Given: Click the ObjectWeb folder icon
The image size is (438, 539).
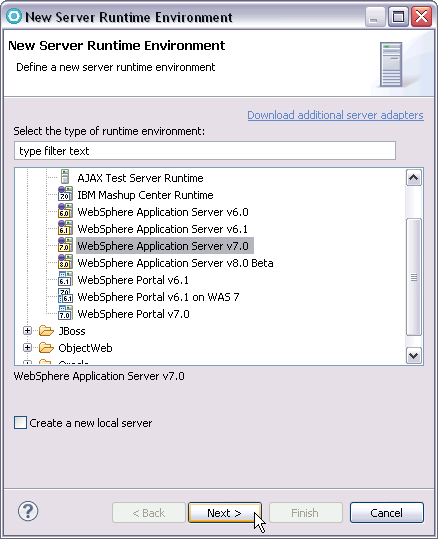Looking at the screenshot, I should tap(46, 348).
